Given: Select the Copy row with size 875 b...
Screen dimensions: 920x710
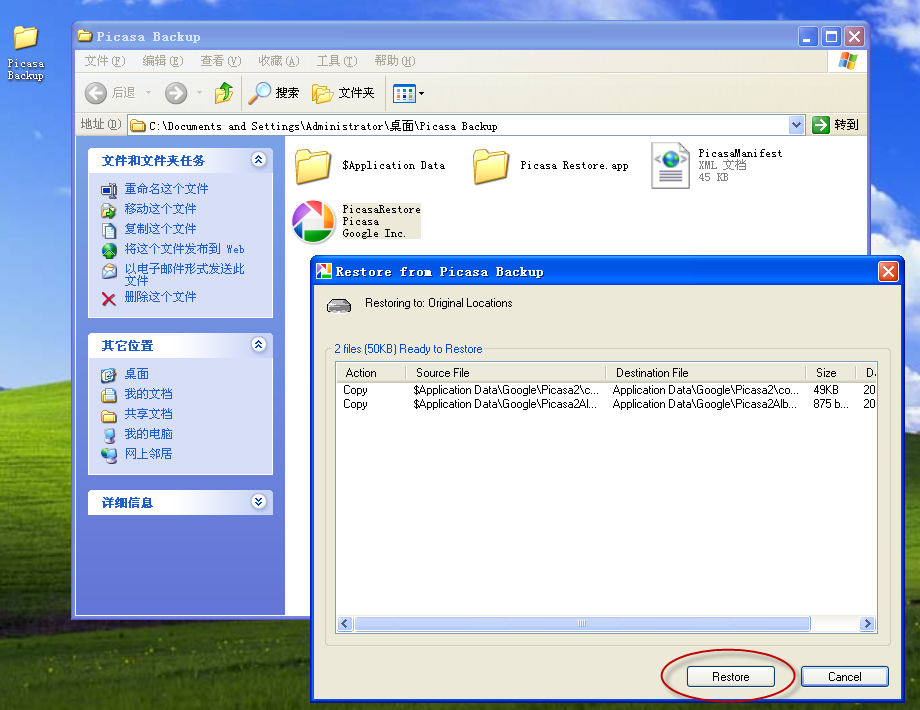Looking at the screenshot, I should (607, 404).
